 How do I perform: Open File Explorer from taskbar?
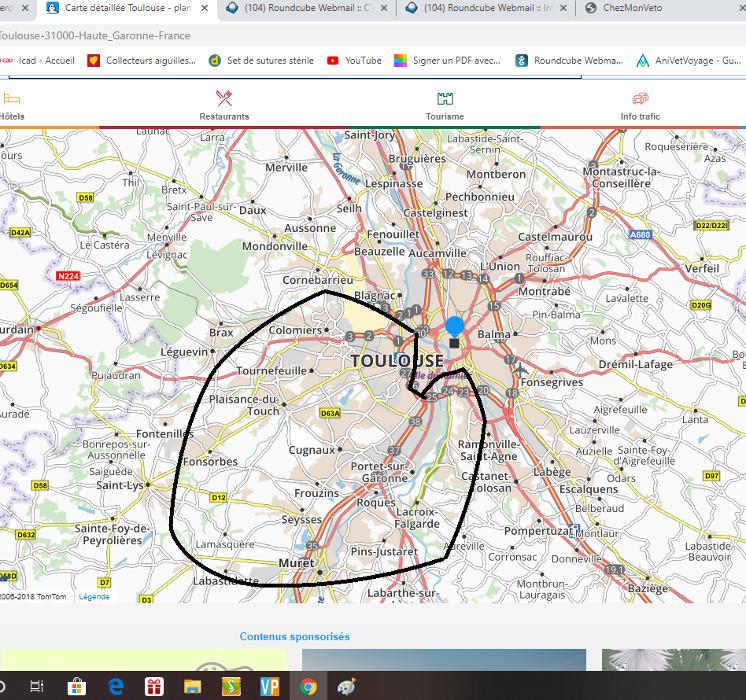[x=193, y=686]
